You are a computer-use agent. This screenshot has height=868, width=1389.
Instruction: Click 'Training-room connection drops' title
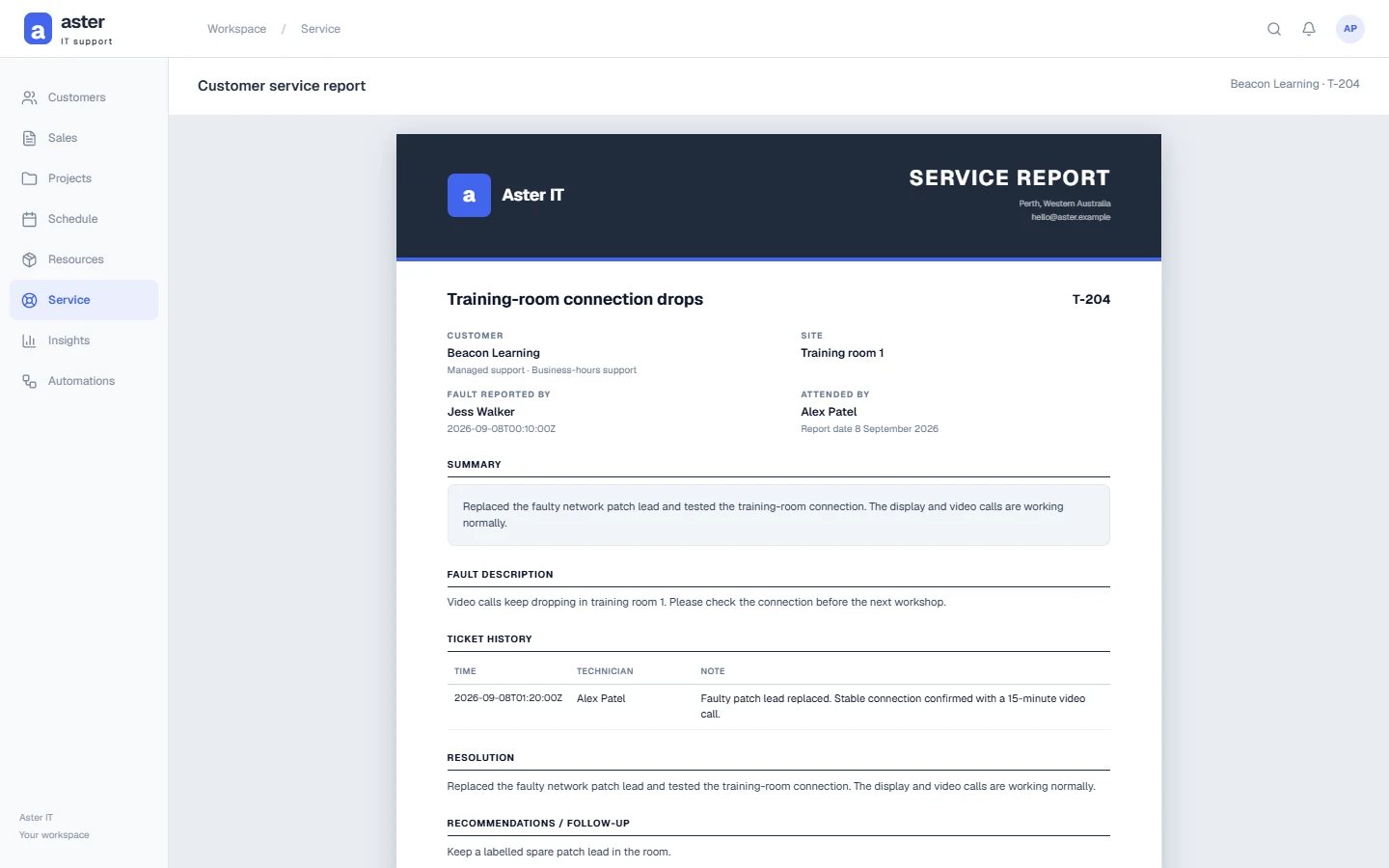(x=575, y=299)
